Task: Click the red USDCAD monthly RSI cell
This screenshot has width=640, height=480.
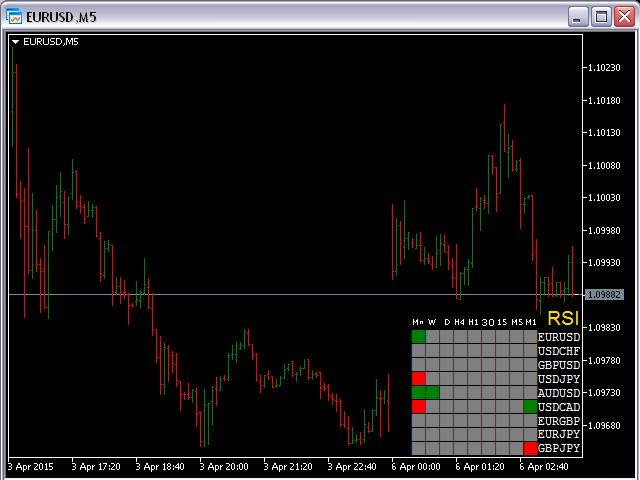Action: click(418, 407)
